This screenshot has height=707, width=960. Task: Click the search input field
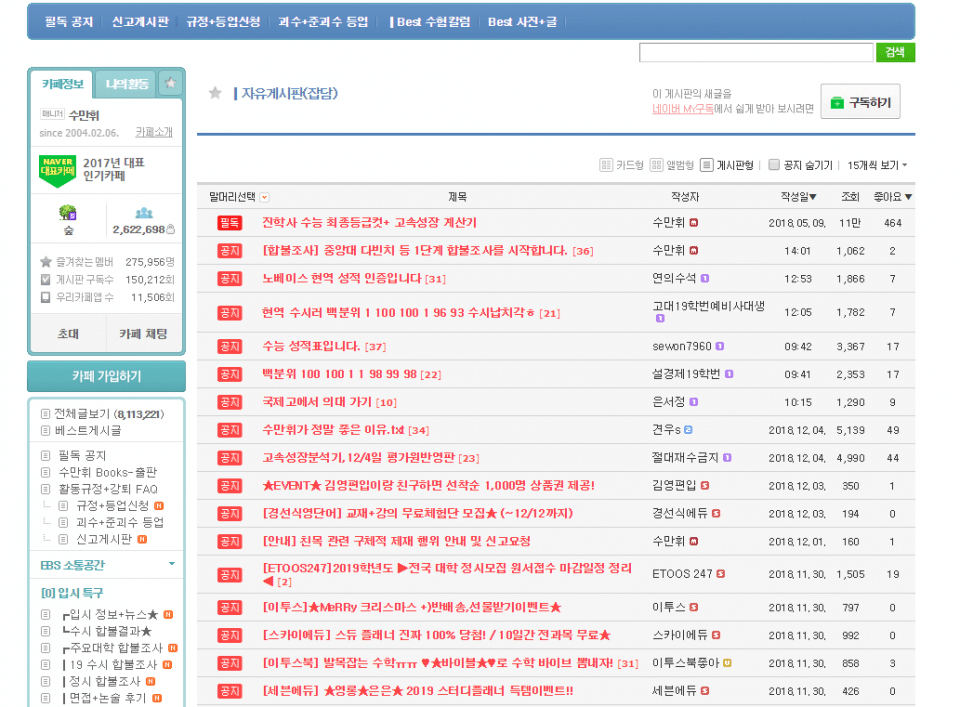click(x=756, y=53)
